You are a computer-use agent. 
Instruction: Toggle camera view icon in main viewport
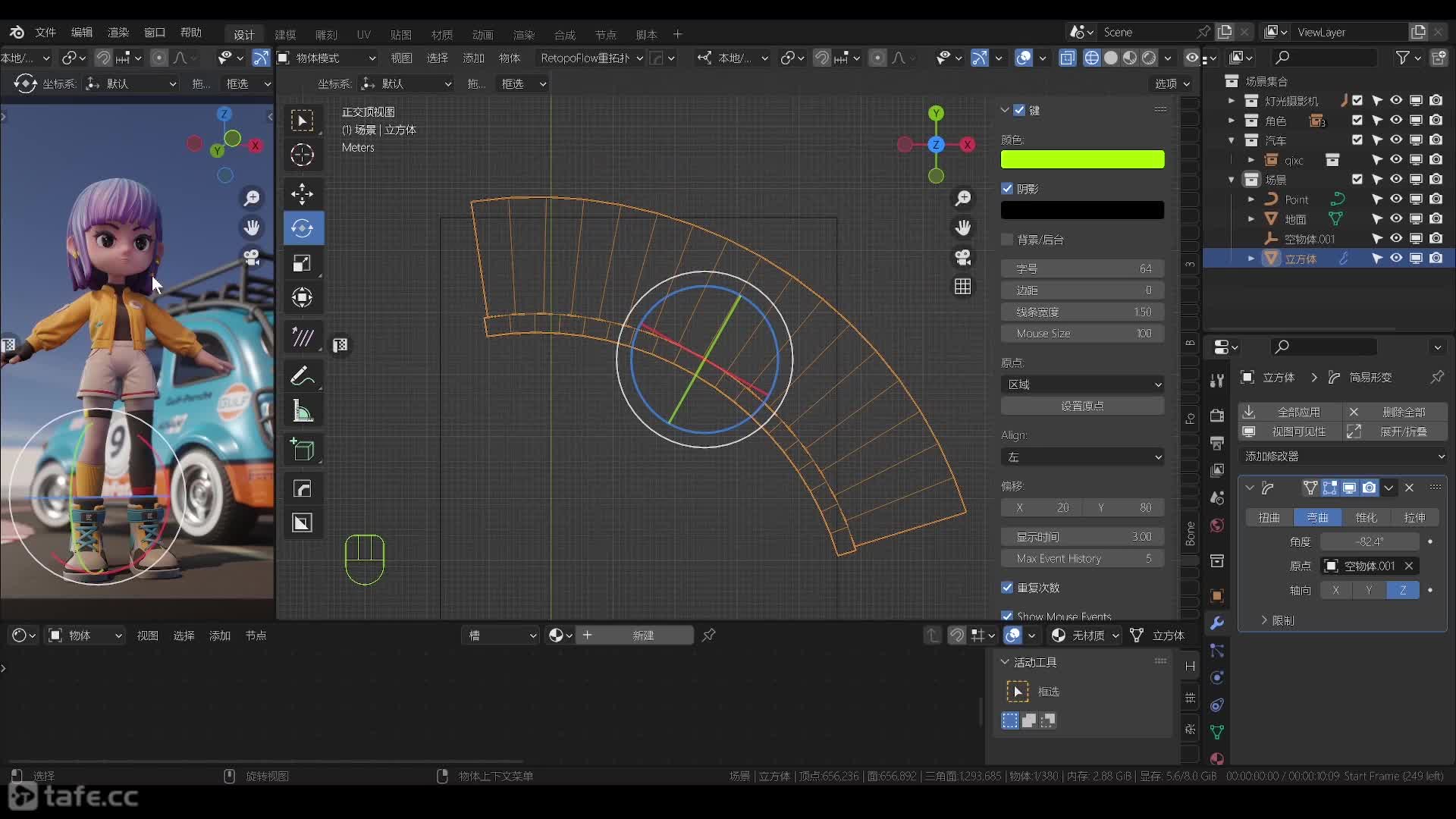click(x=963, y=257)
